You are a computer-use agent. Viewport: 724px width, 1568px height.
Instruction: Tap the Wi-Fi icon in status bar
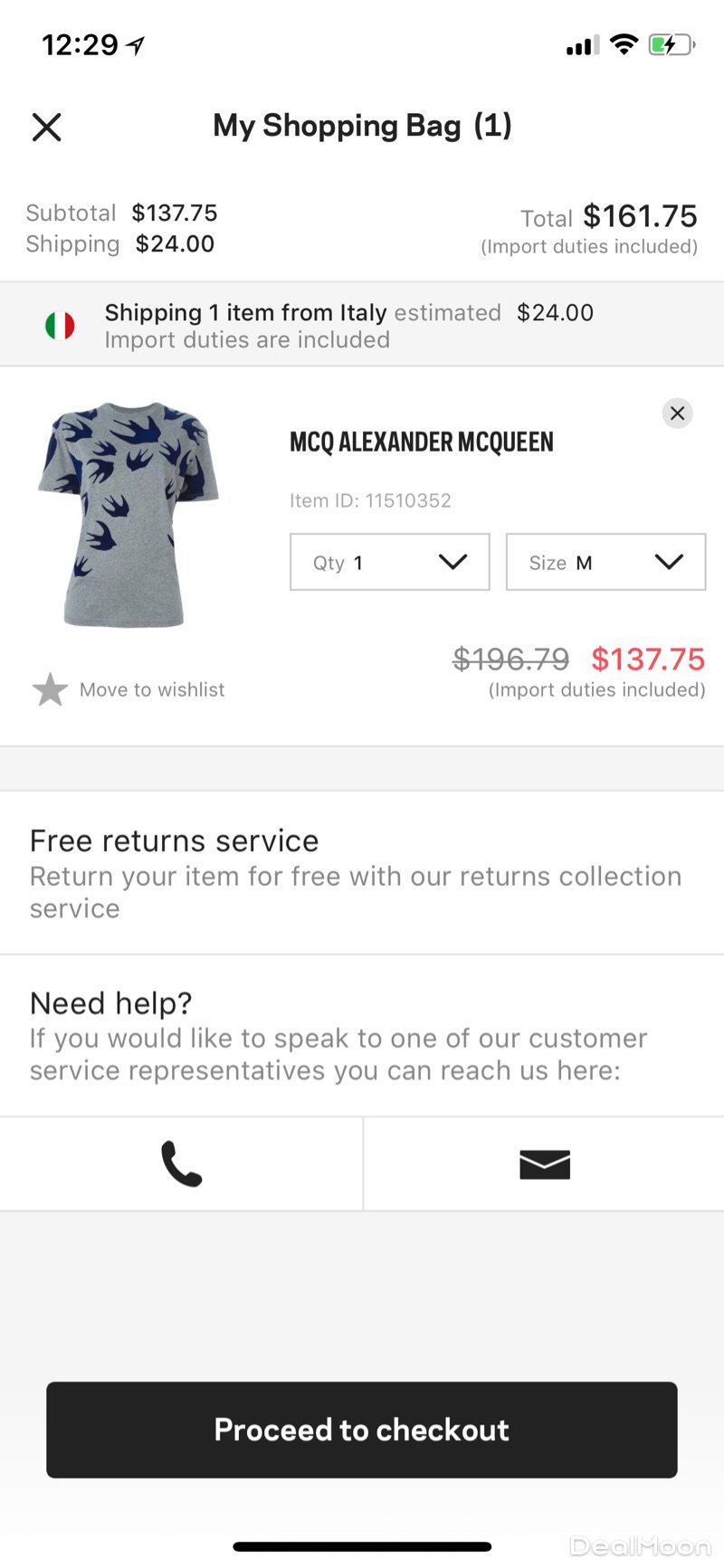pyautogui.click(x=624, y=44)
